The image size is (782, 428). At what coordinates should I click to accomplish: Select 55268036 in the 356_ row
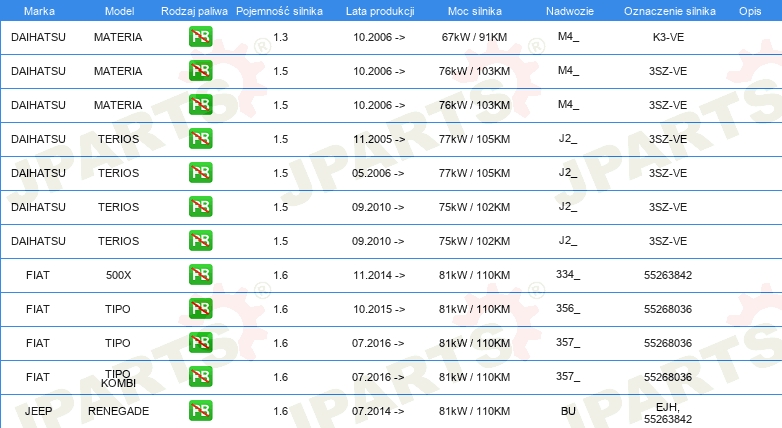click(668, 309)
